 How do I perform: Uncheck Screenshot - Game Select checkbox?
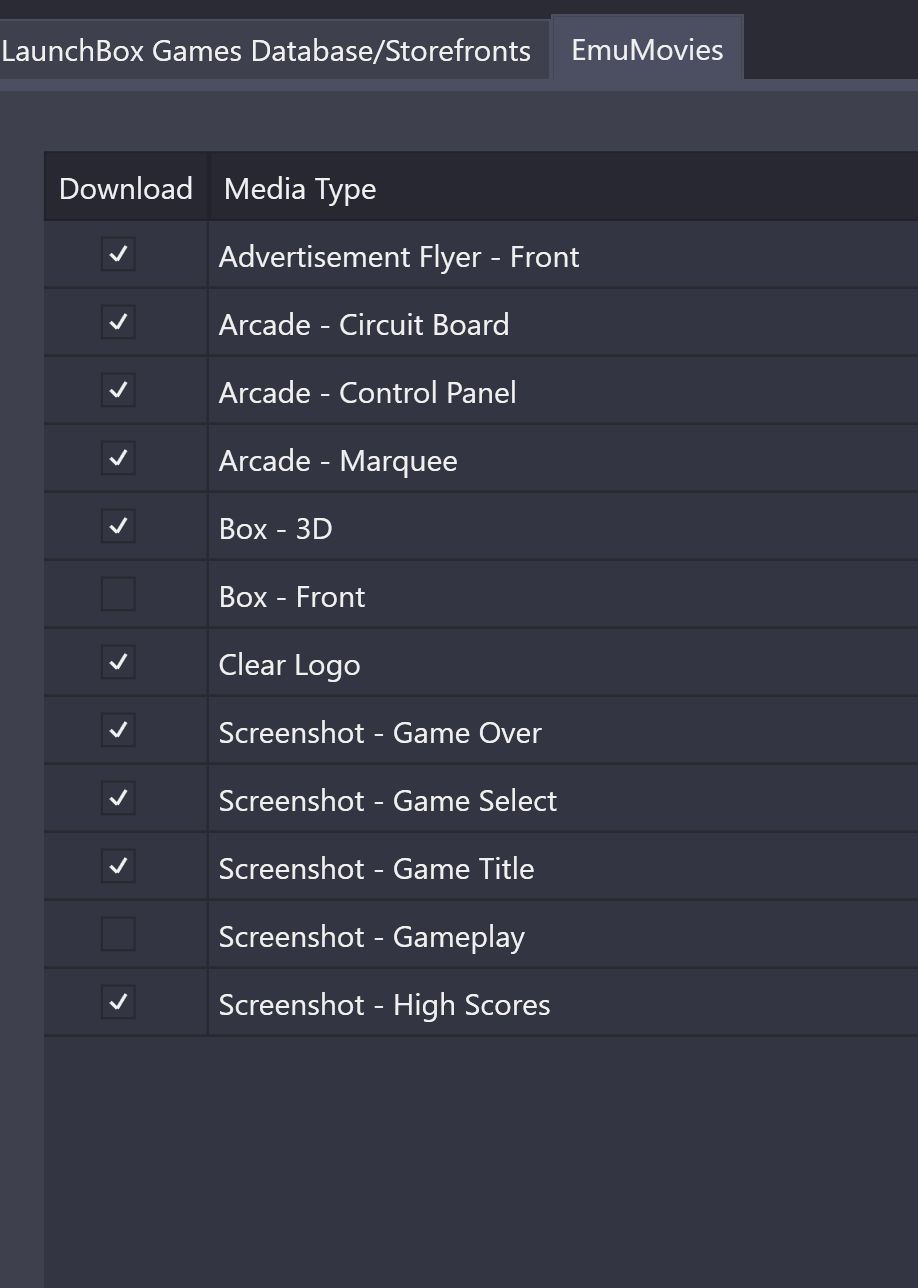[118, 799]
